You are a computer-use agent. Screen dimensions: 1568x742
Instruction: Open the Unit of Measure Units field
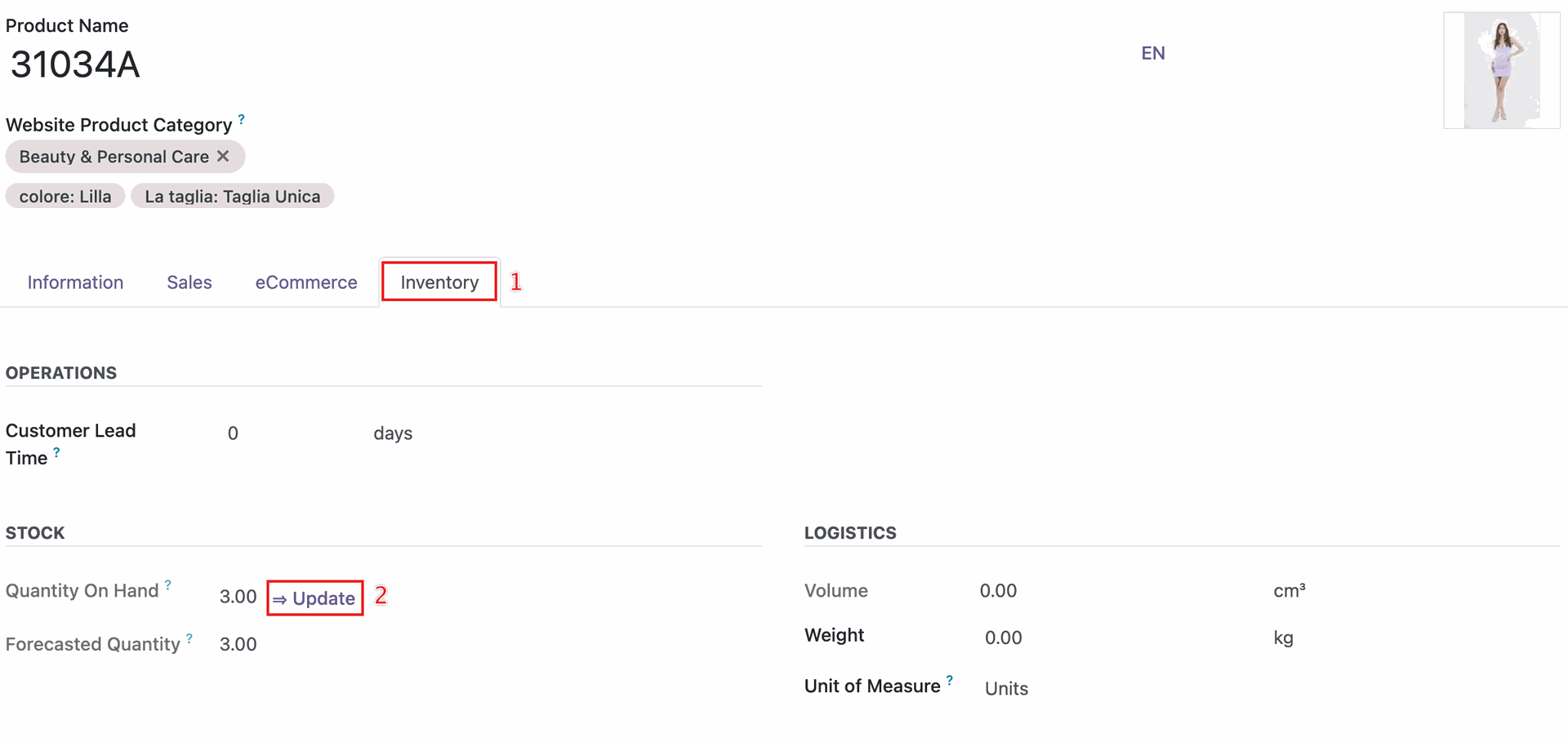(1006, 688)
